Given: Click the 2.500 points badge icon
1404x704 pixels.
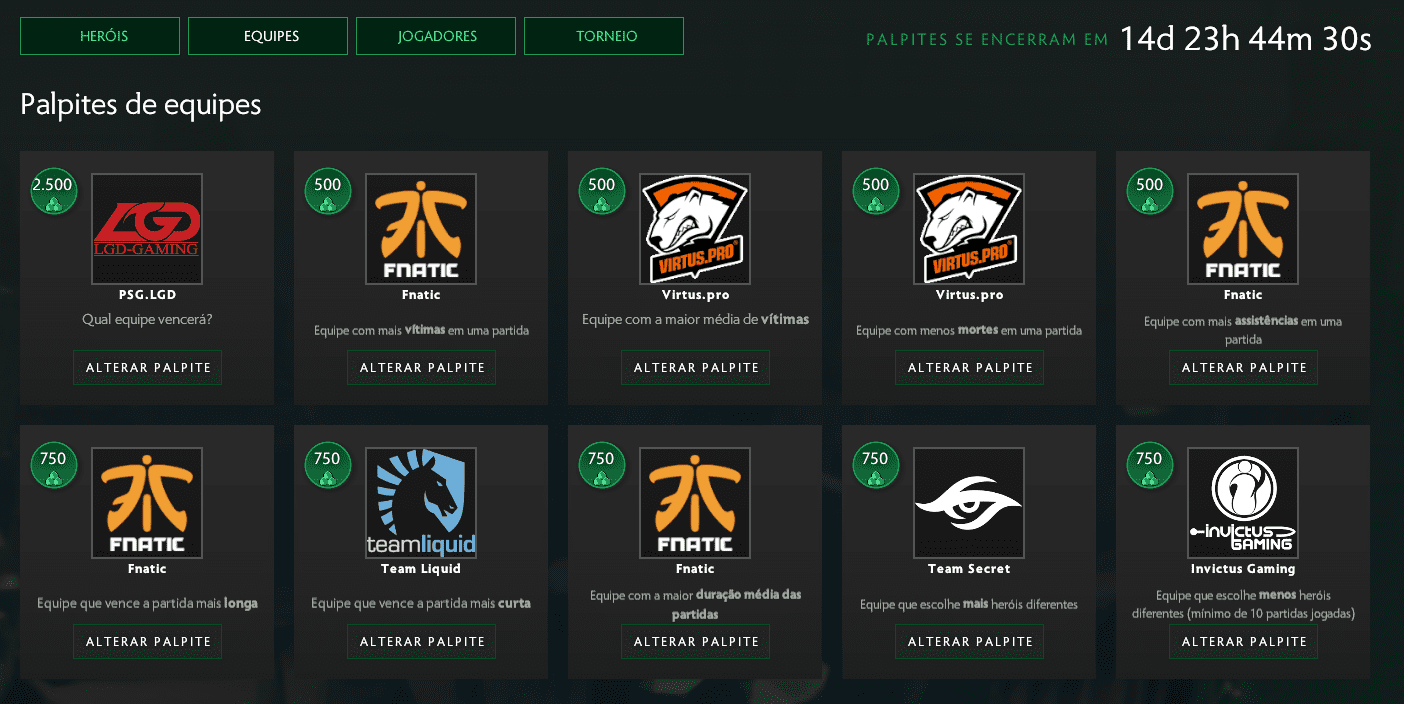Looking at the screenshot, I should point(53,191).
